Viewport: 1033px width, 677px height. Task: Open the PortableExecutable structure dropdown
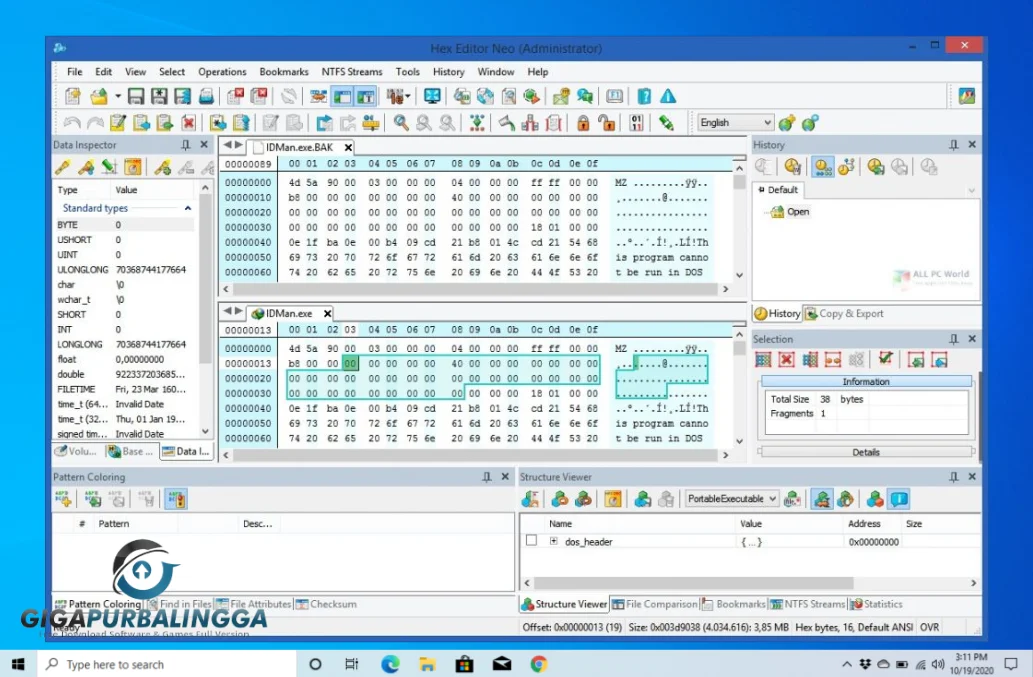coord(772,499)
